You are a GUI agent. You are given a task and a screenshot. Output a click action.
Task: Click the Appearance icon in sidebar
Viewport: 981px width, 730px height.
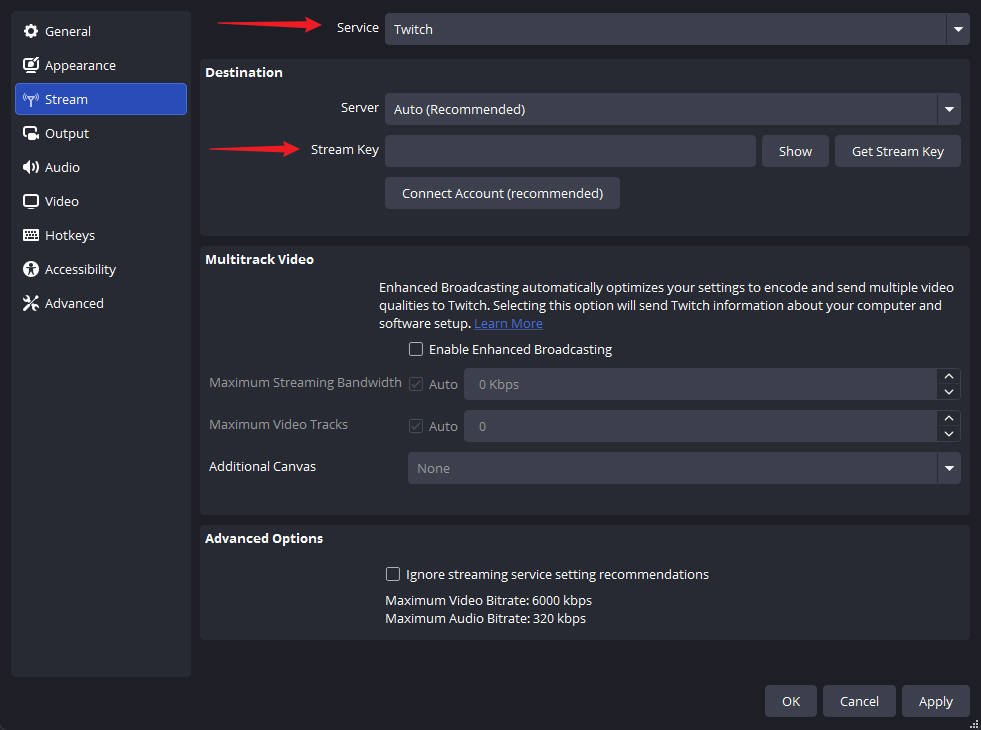[31, 65]
